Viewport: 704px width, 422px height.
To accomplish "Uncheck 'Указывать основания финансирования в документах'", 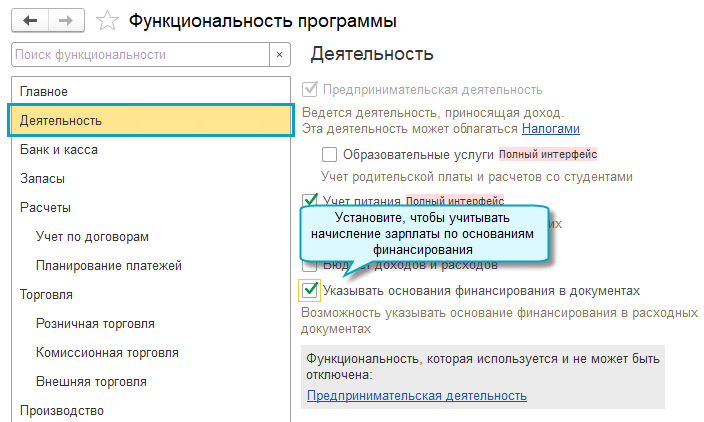I will coord(310,291).
